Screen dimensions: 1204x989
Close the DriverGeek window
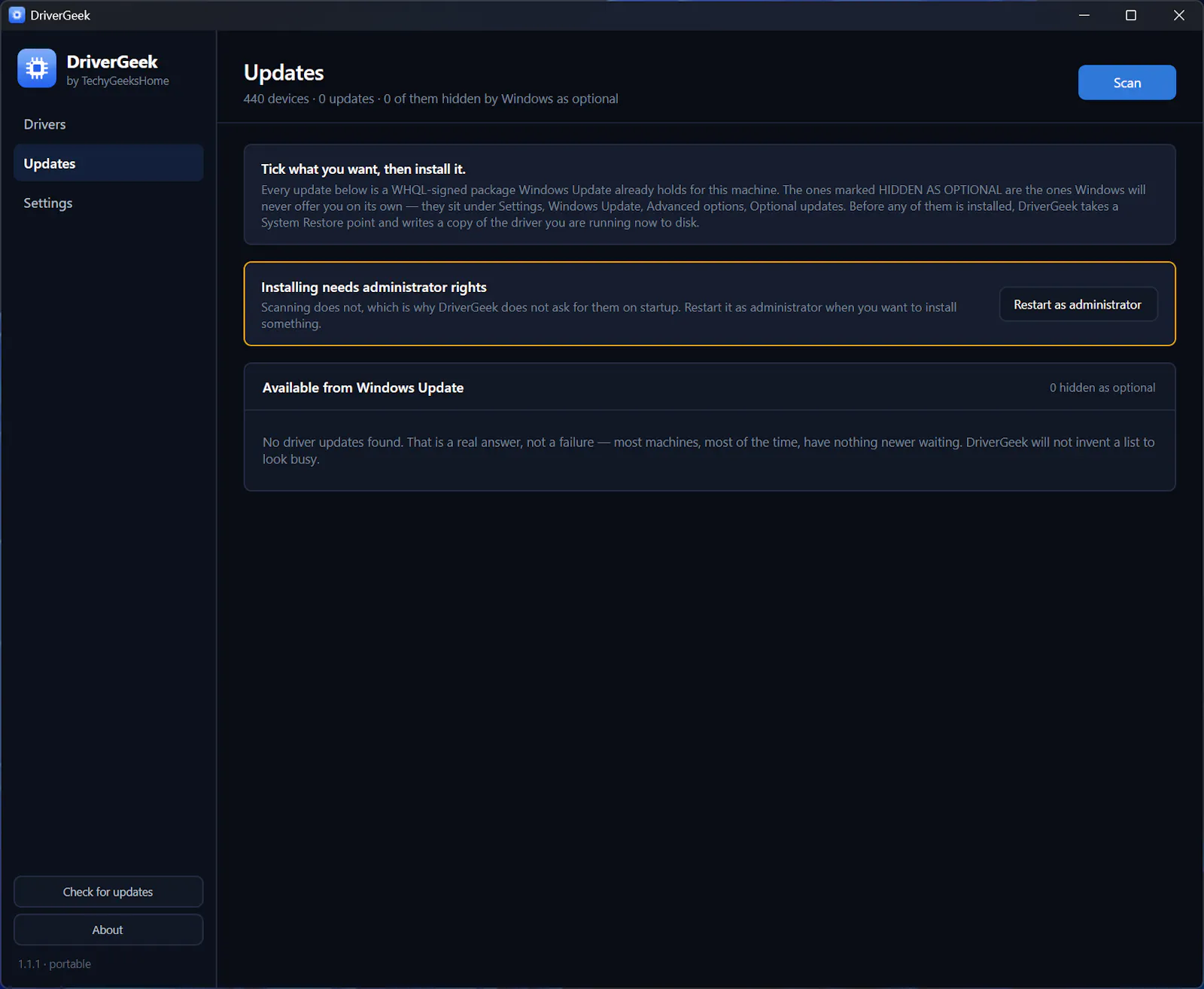[x=1179, y=15]
